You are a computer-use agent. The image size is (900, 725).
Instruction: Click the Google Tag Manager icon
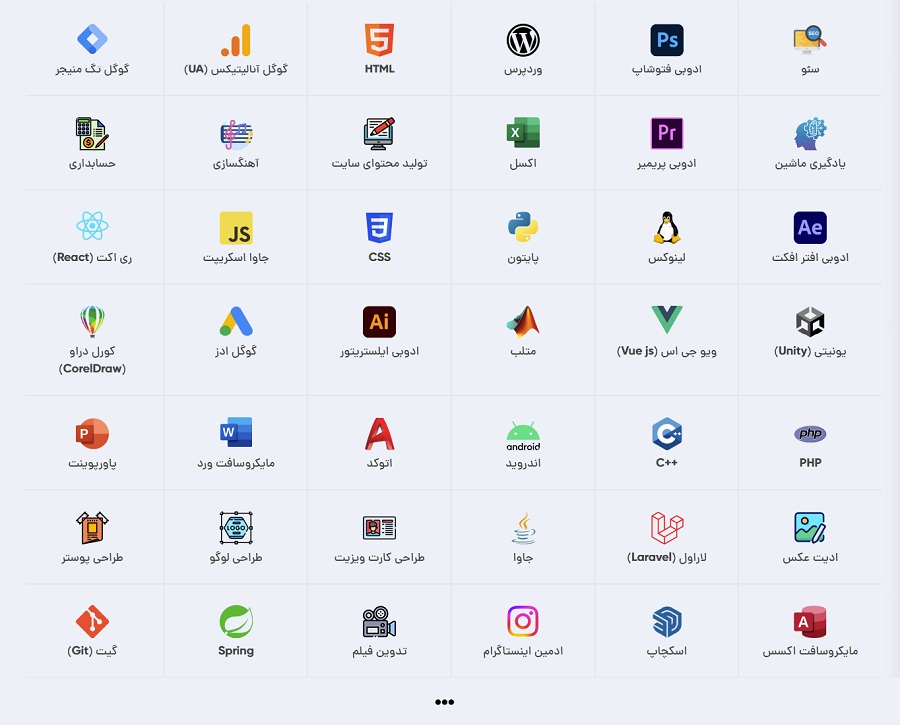[92, 39]
